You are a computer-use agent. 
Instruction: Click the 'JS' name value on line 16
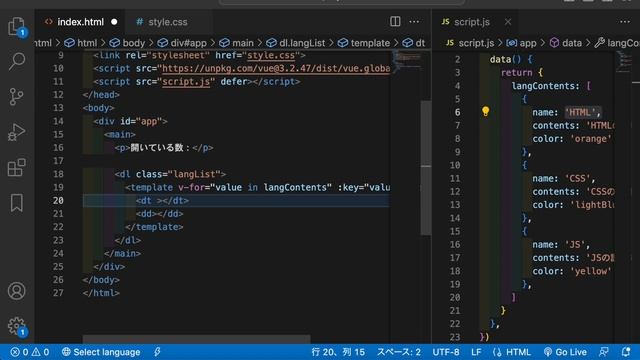[575, 244]
